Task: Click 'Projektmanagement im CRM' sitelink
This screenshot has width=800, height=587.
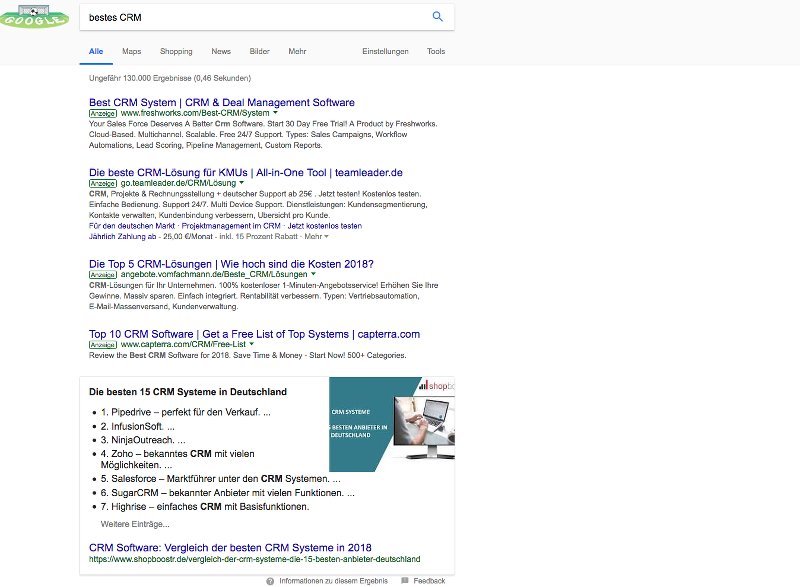Action: click(x=231, y=226)
